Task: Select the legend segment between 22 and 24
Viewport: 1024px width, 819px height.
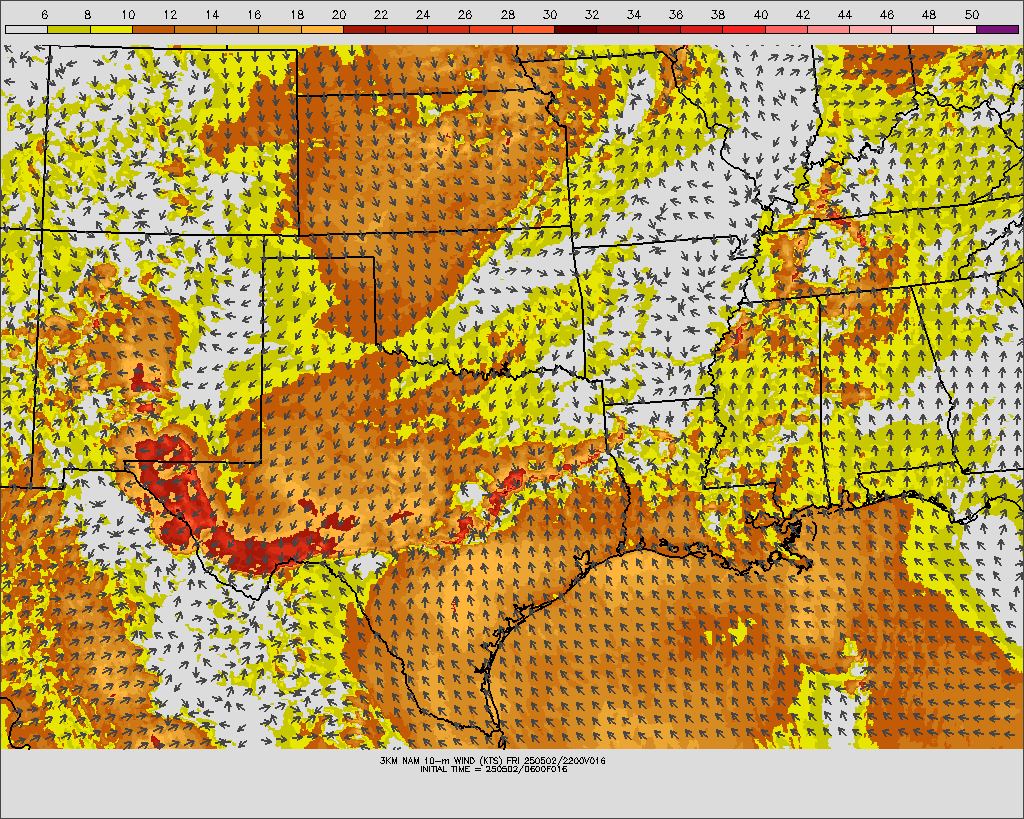Action: click(406, 29)
